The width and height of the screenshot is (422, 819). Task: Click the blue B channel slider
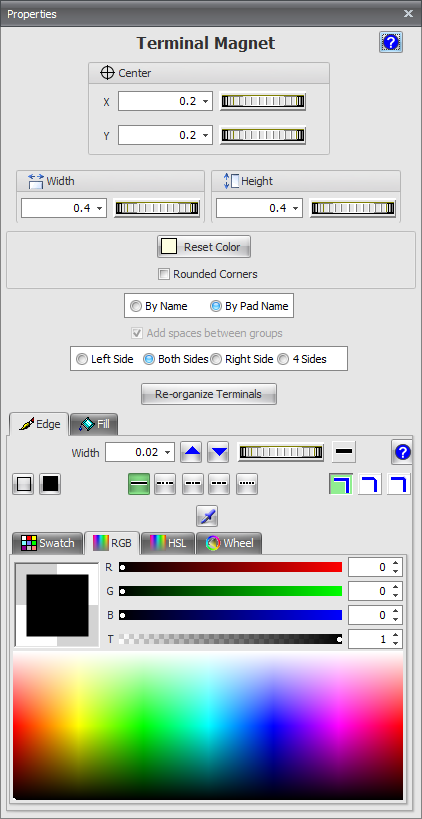coord(230,615)
